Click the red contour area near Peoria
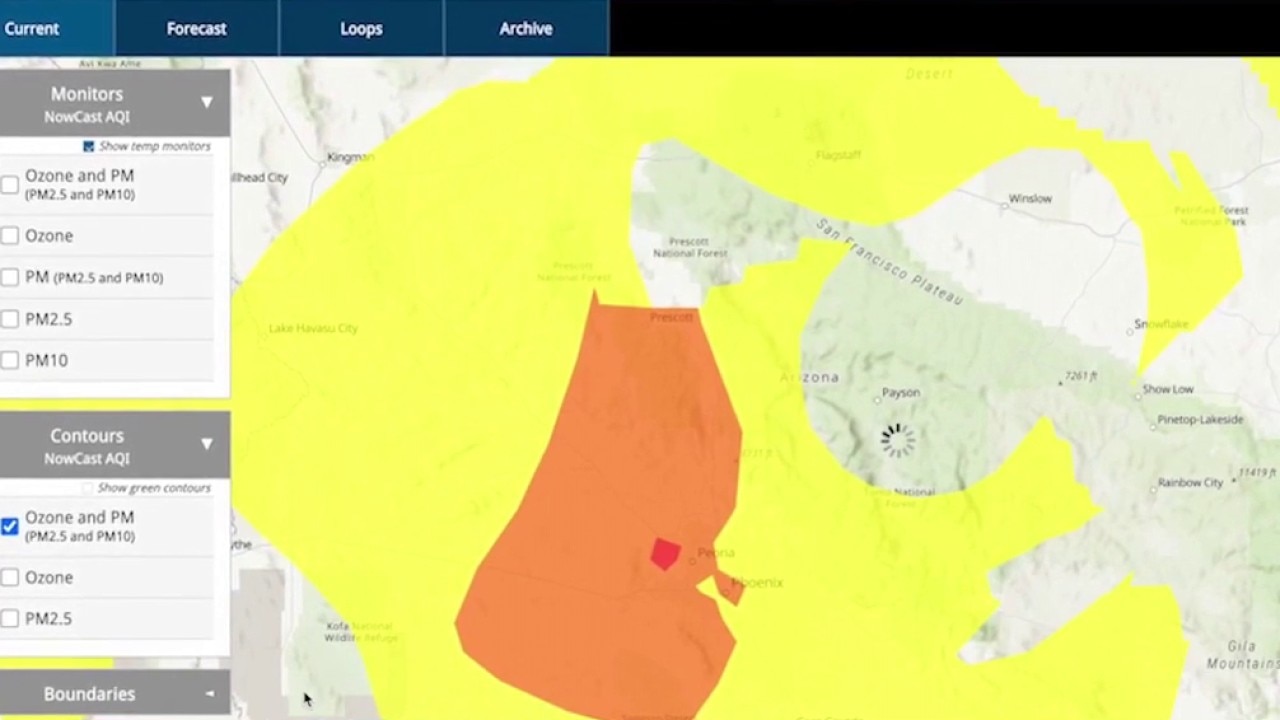The width and height of the screenshot is (1280, 720). click(x=665, y=553)
